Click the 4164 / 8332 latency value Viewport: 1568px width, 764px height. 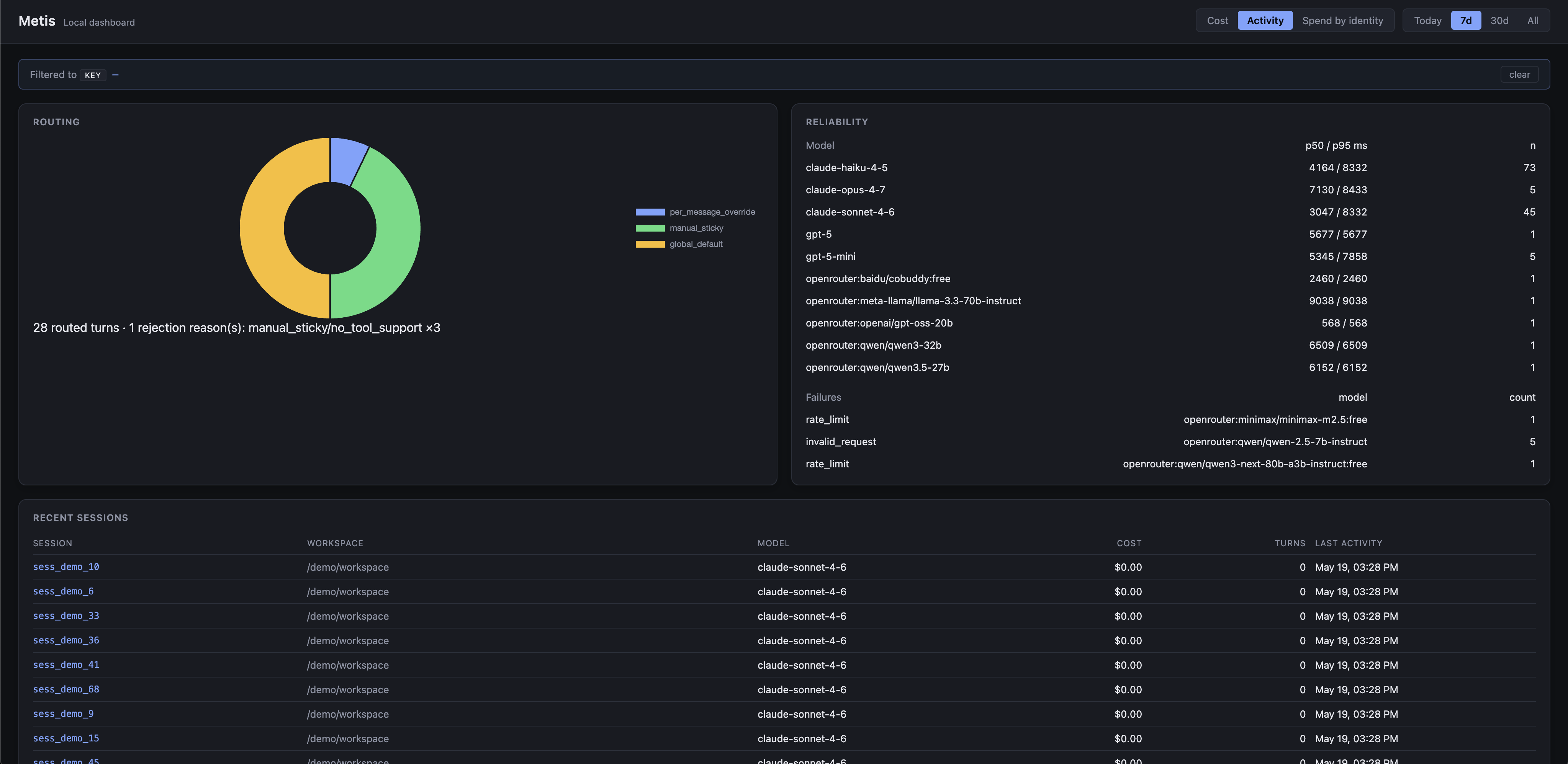pos(1338,167)
